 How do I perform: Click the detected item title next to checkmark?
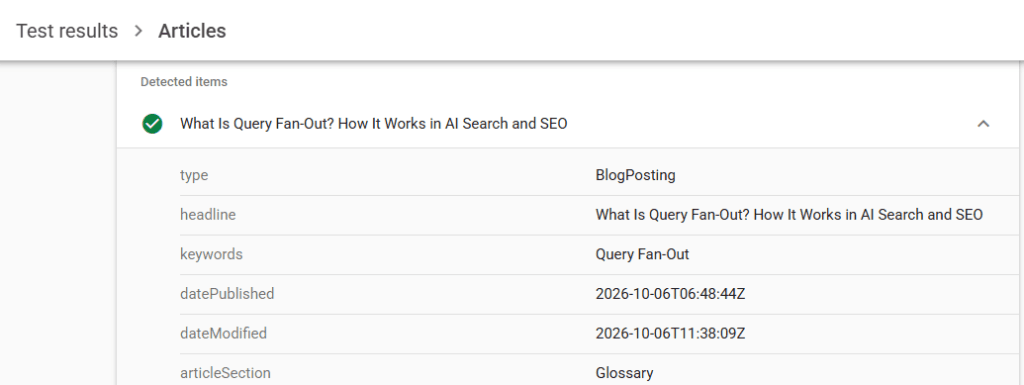point(374,123)
